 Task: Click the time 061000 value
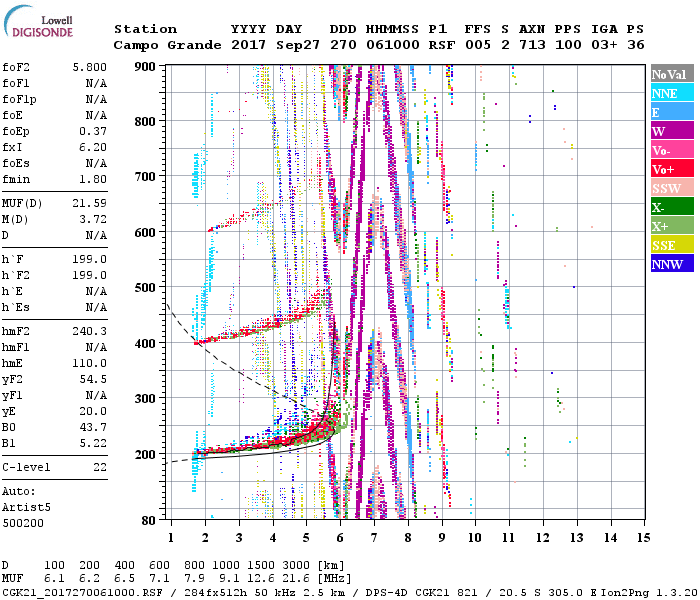pyautogui.click(x=393, y=45)
